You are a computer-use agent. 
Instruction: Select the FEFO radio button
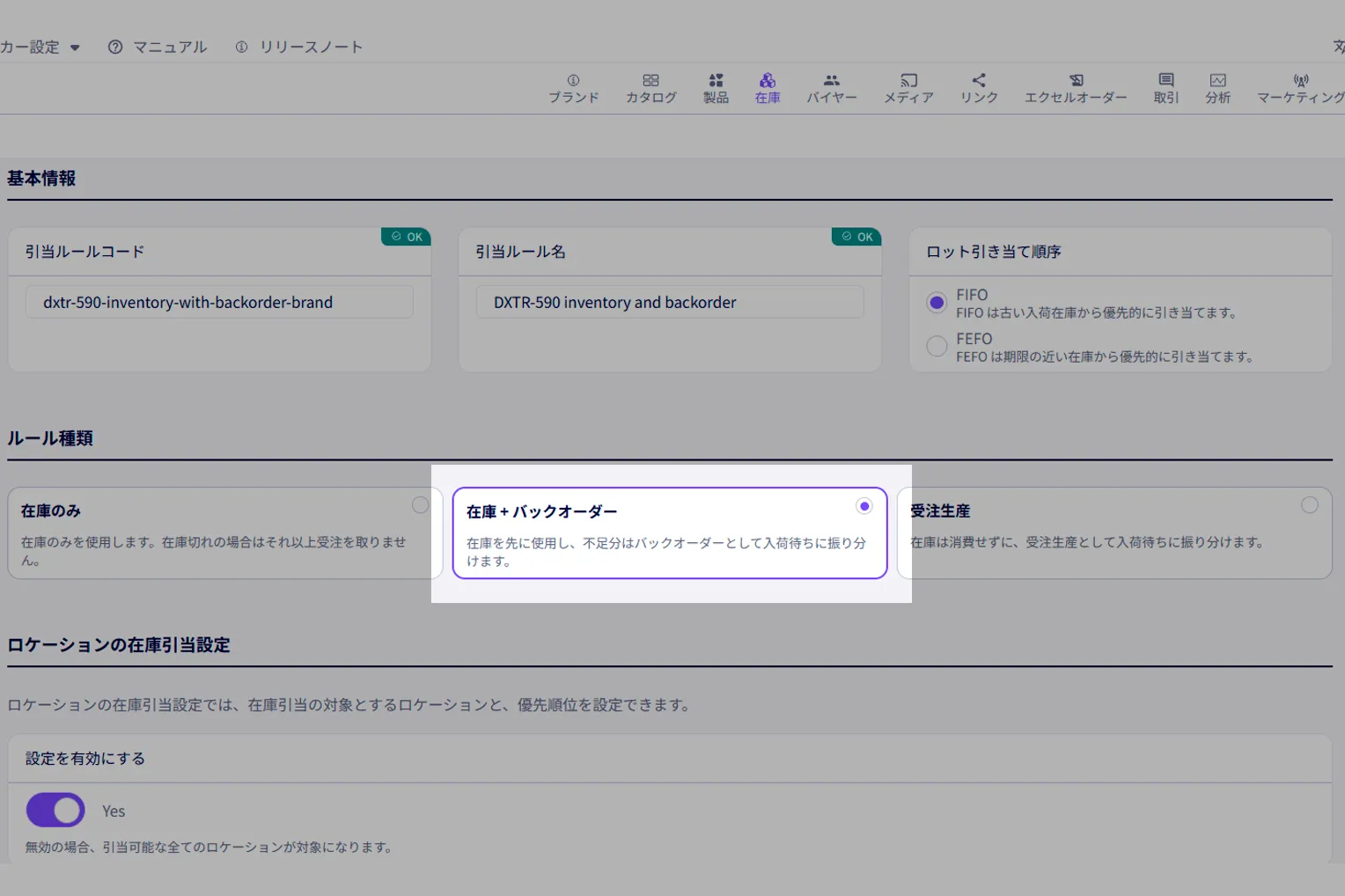(937, 346)
